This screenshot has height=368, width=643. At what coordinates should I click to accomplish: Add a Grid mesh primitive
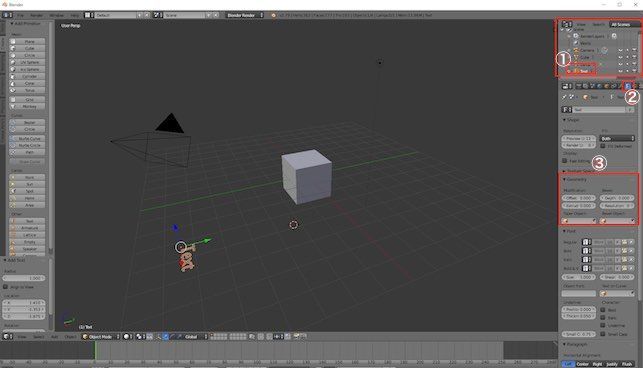coord(27,100)
